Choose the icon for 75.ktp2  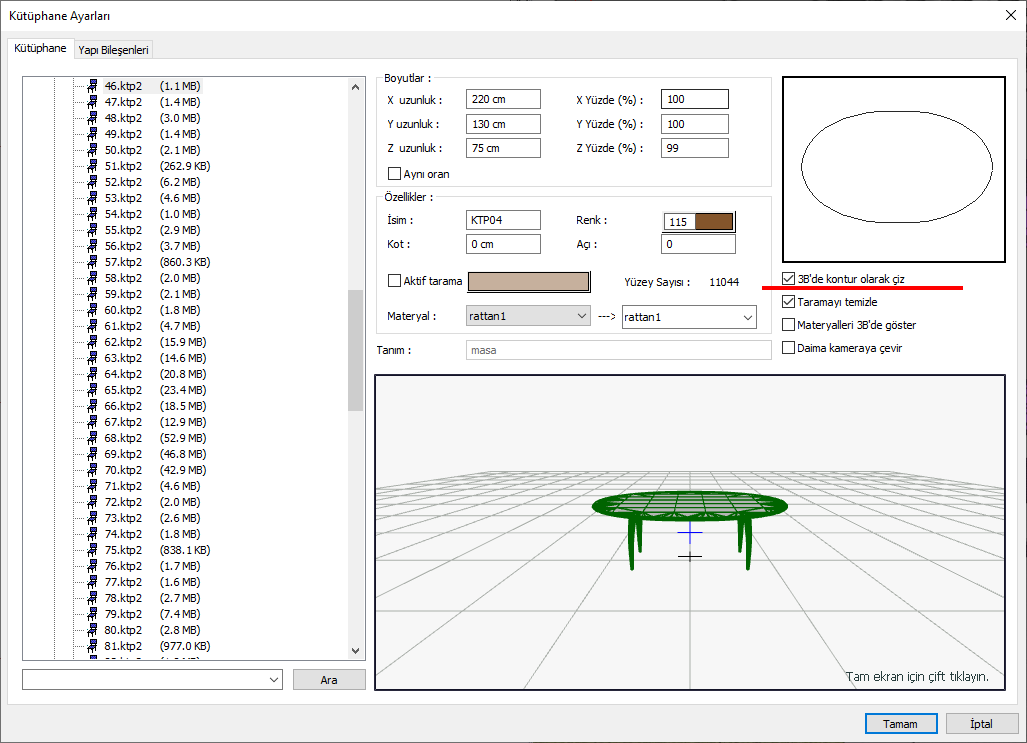click(91, 550)
